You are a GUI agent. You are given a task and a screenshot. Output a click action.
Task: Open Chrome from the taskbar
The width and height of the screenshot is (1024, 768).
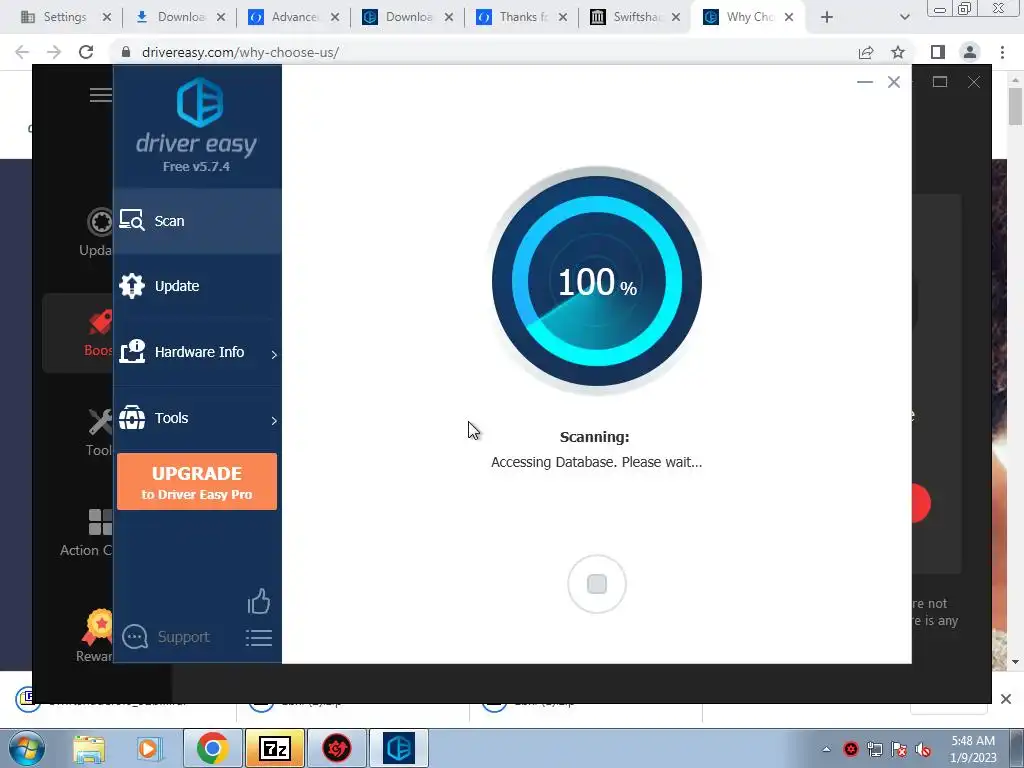click(x=212, y=748)
